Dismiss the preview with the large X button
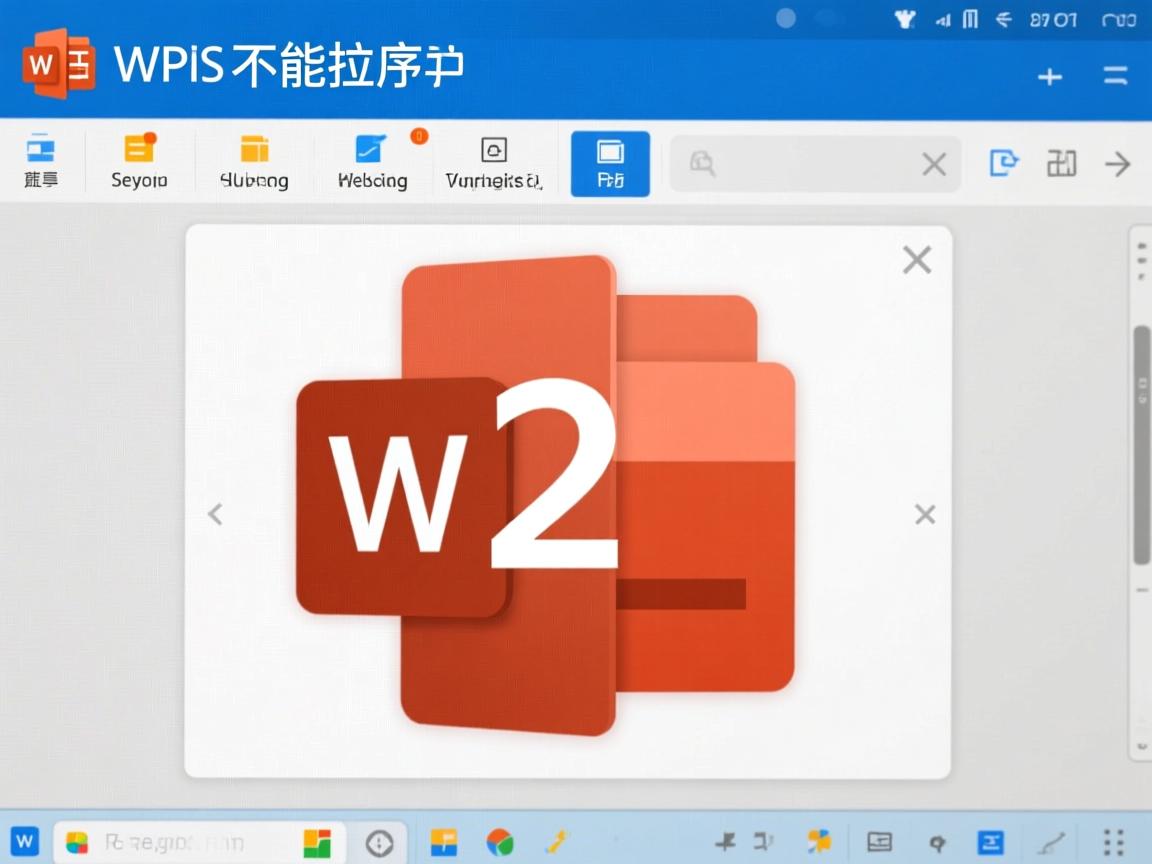Viewport: 1152px width, 864px height. coord(916,258)
